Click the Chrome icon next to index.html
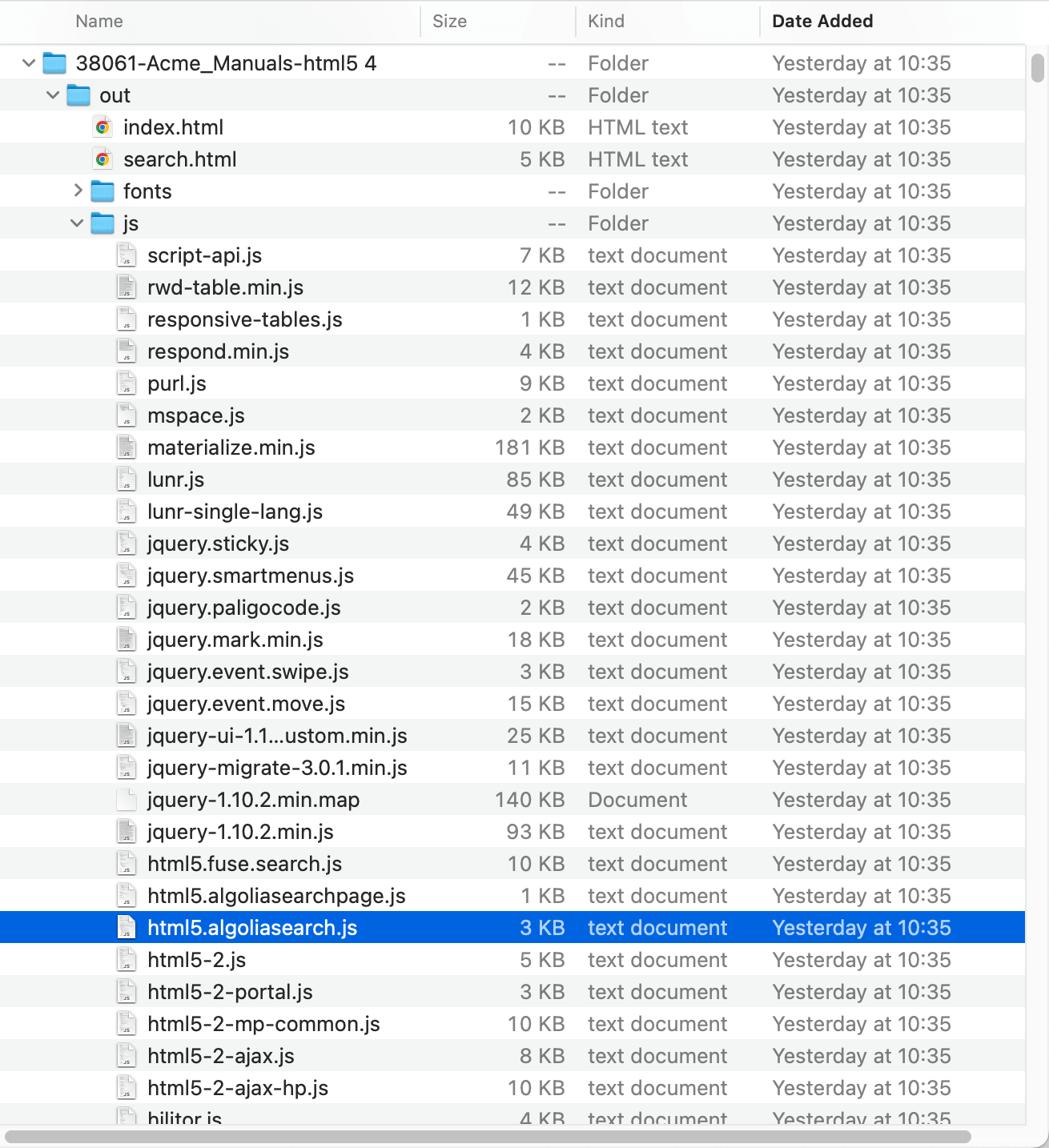The width and height of the screenshot is (1049, 1148). coord(102,126)
